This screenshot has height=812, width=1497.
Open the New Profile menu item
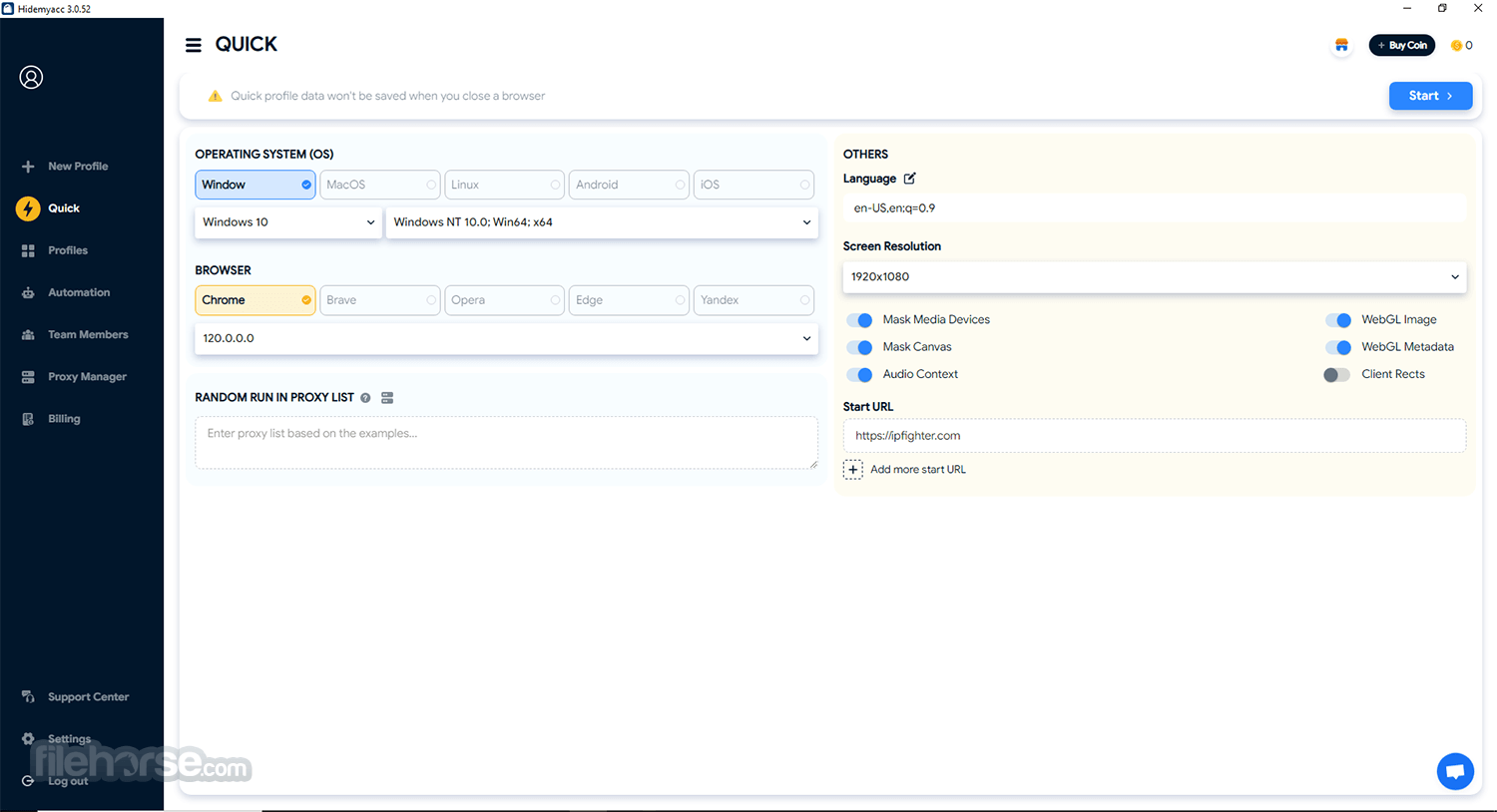click(78, 167)
